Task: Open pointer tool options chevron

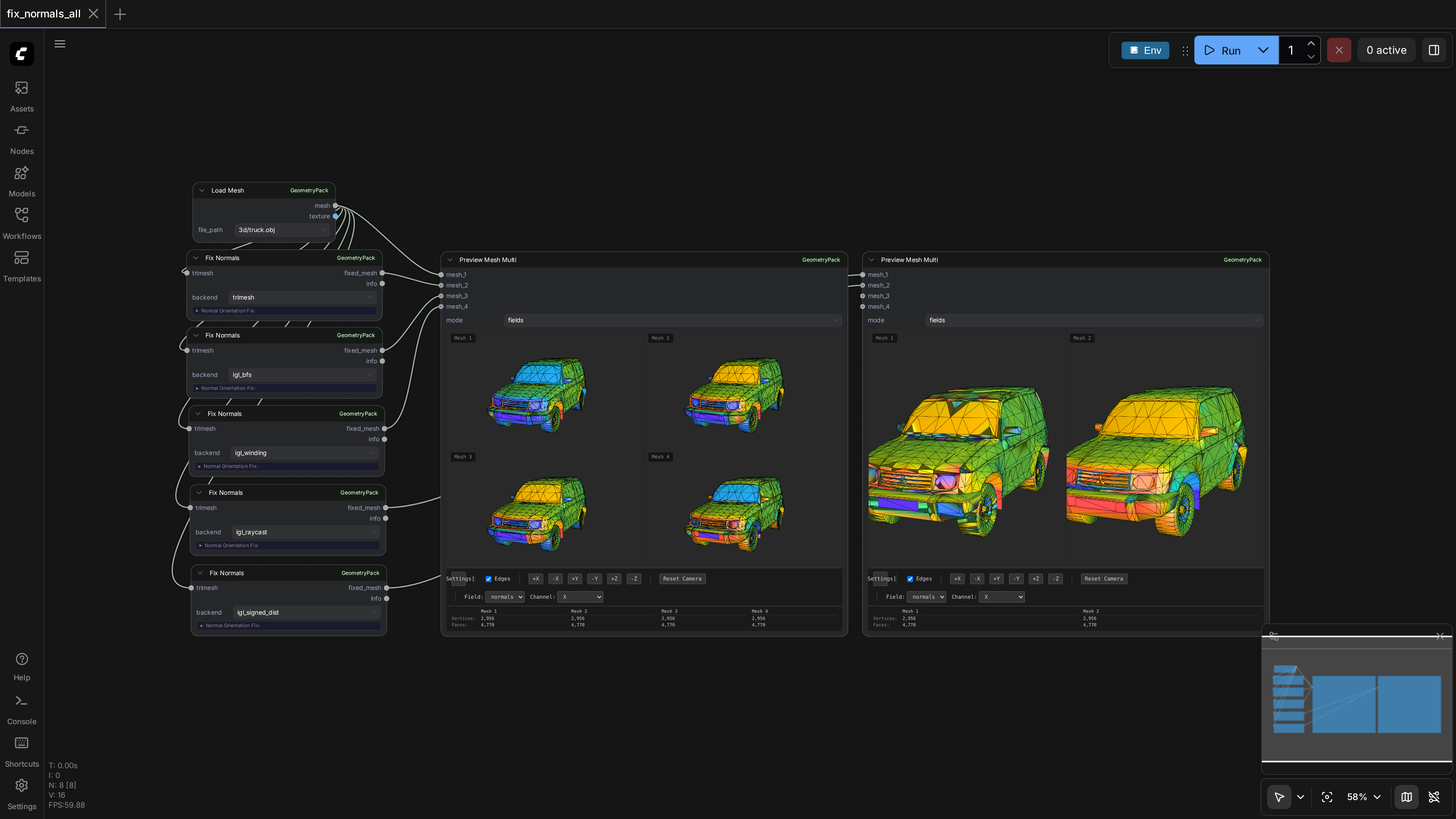Action: [1301, 797]
